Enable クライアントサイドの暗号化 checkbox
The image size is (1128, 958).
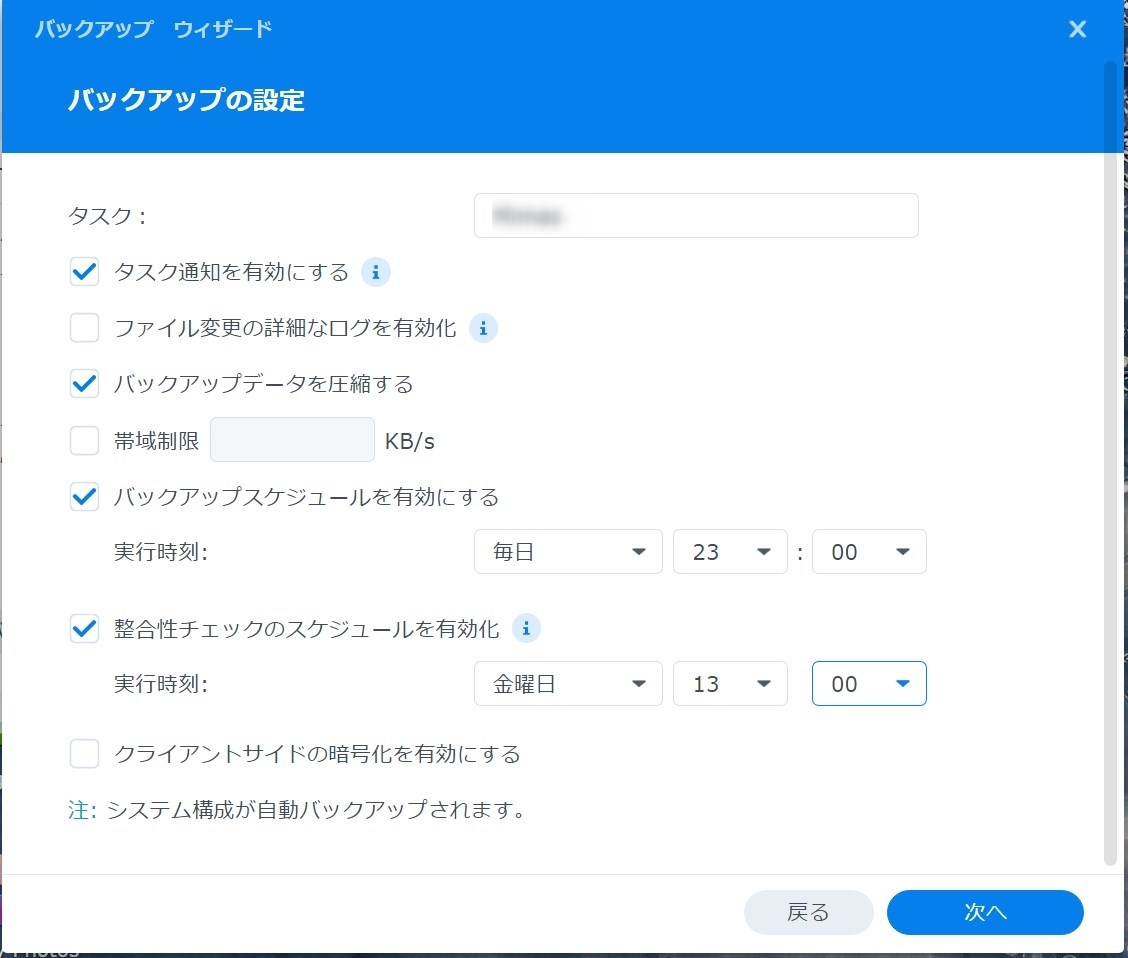click(85, 753)
